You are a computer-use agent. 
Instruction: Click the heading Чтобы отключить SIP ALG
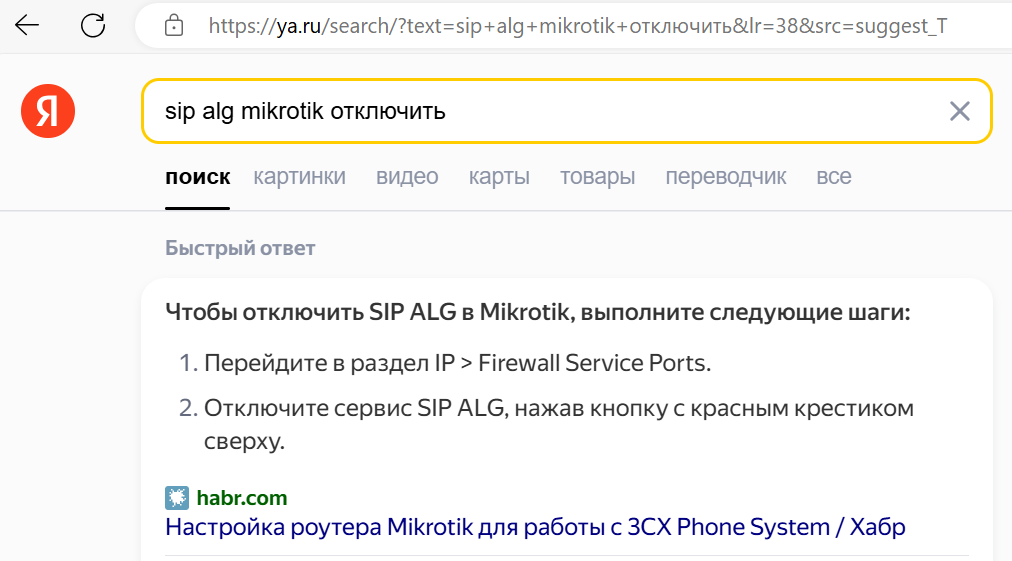pos(538,312)
